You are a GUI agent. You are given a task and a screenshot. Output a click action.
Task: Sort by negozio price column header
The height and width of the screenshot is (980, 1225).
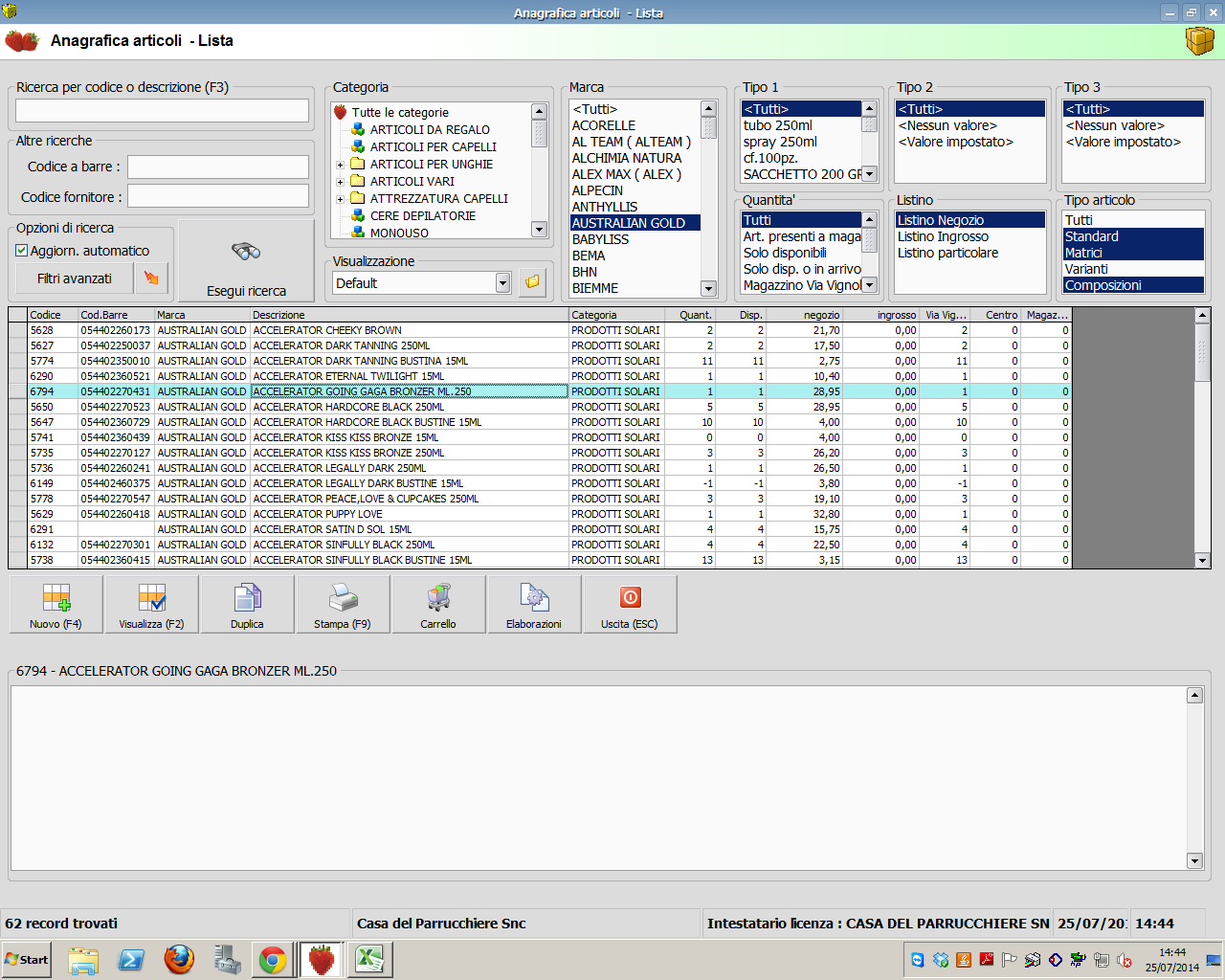[804, 315]
